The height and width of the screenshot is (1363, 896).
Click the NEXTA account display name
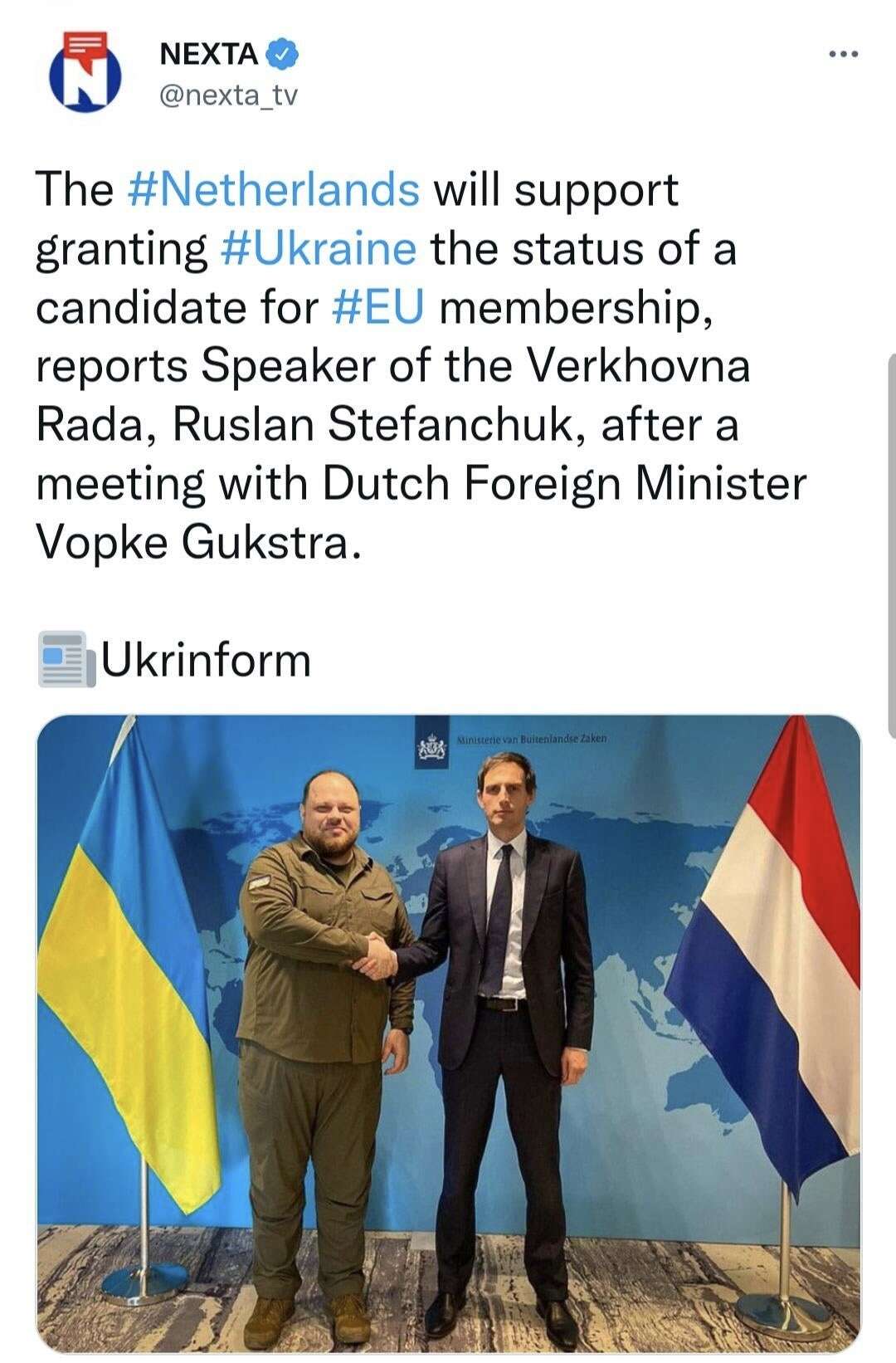208,55
